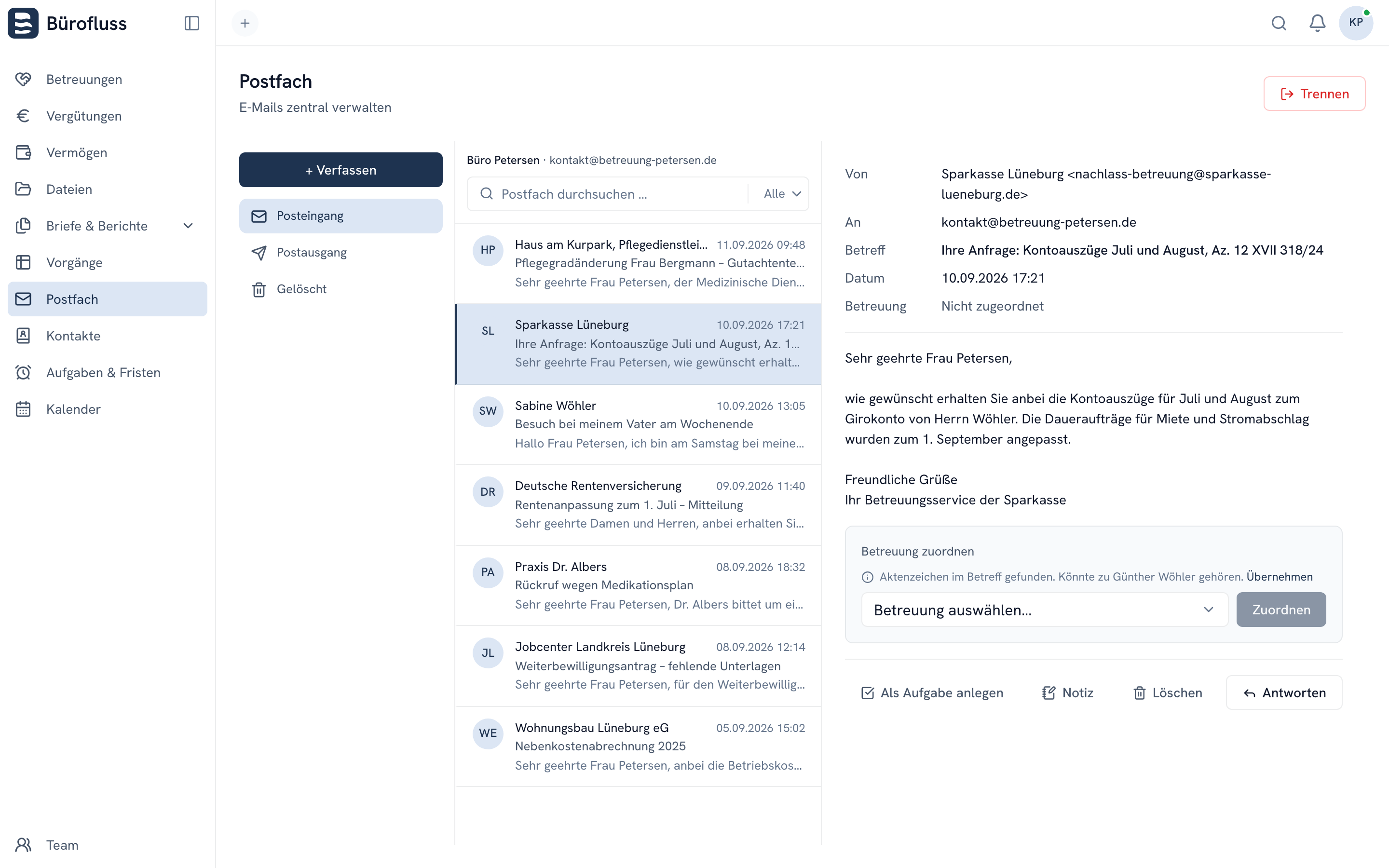Open Sabine Wöhler email
The height and width of the screenshot is (868, 1389).
coord(638,425)
